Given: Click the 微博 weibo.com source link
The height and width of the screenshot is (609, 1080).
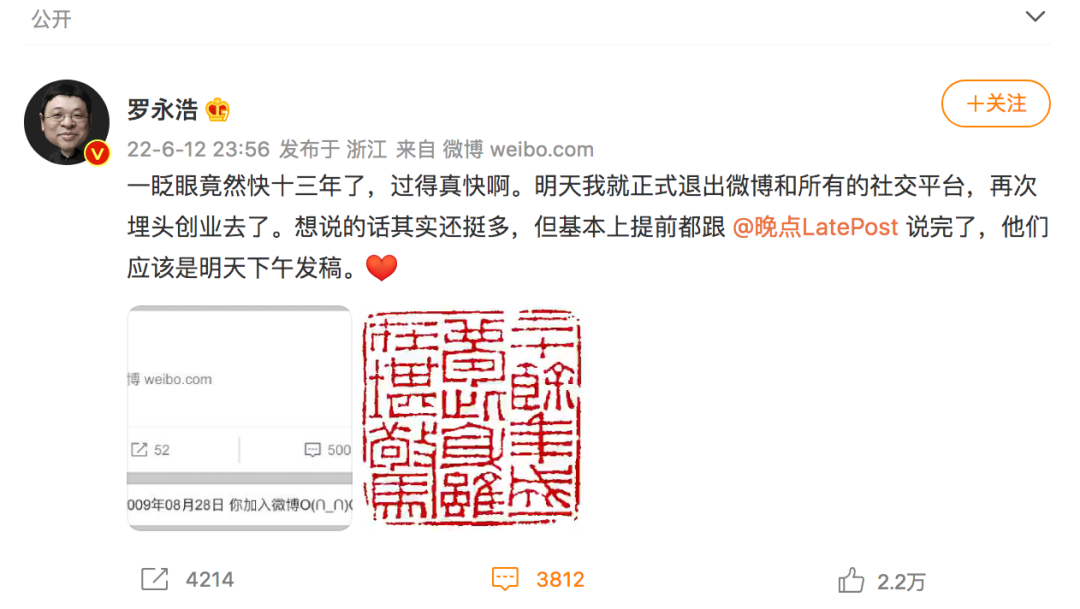Looking at the screenshot, I should tap(518, 149).
